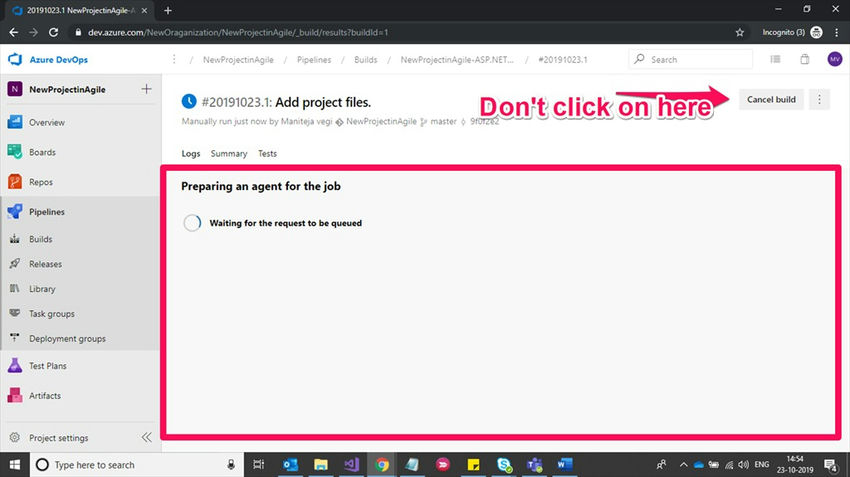Open the Releases rocket icon
The height and width of the screenshot is (477, 850).
click(15, 263)
